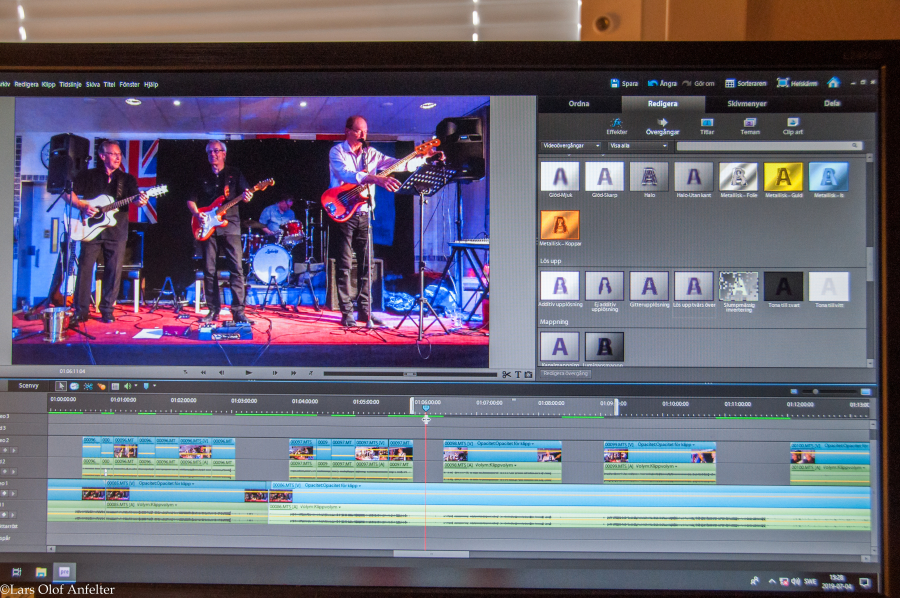Click the Redigera övergång button
The width and height of the screenshot is (900, 598).
coord(566,374)
